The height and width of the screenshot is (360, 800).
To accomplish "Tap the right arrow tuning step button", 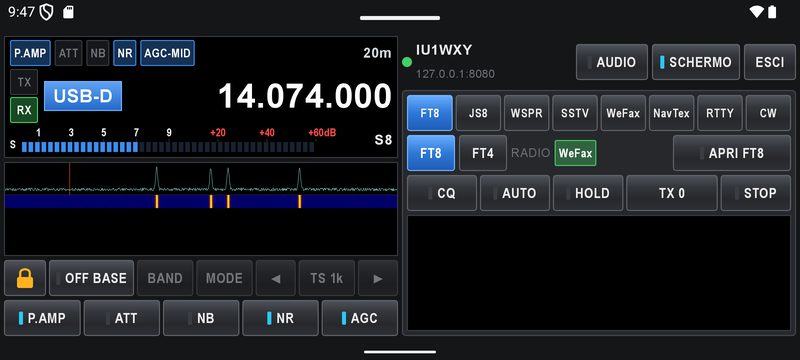I will click(378, 278).
